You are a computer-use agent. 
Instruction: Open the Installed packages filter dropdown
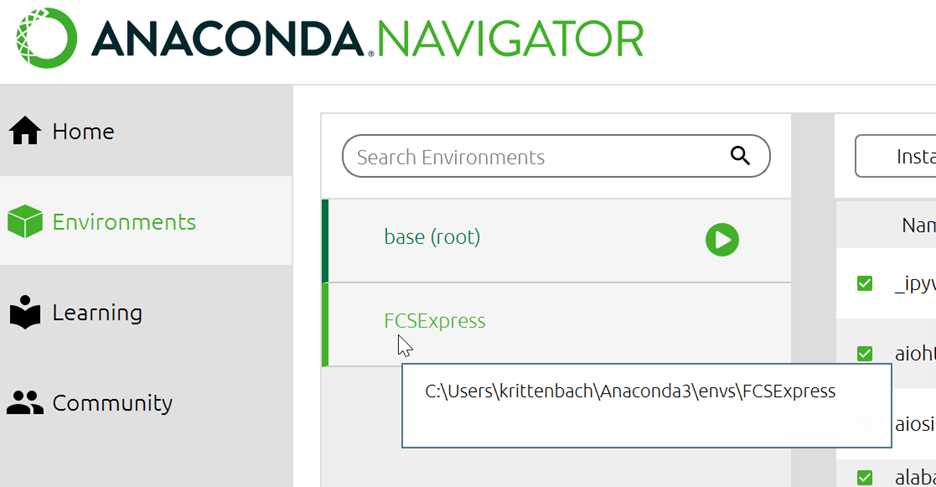[x=895, y=157]
